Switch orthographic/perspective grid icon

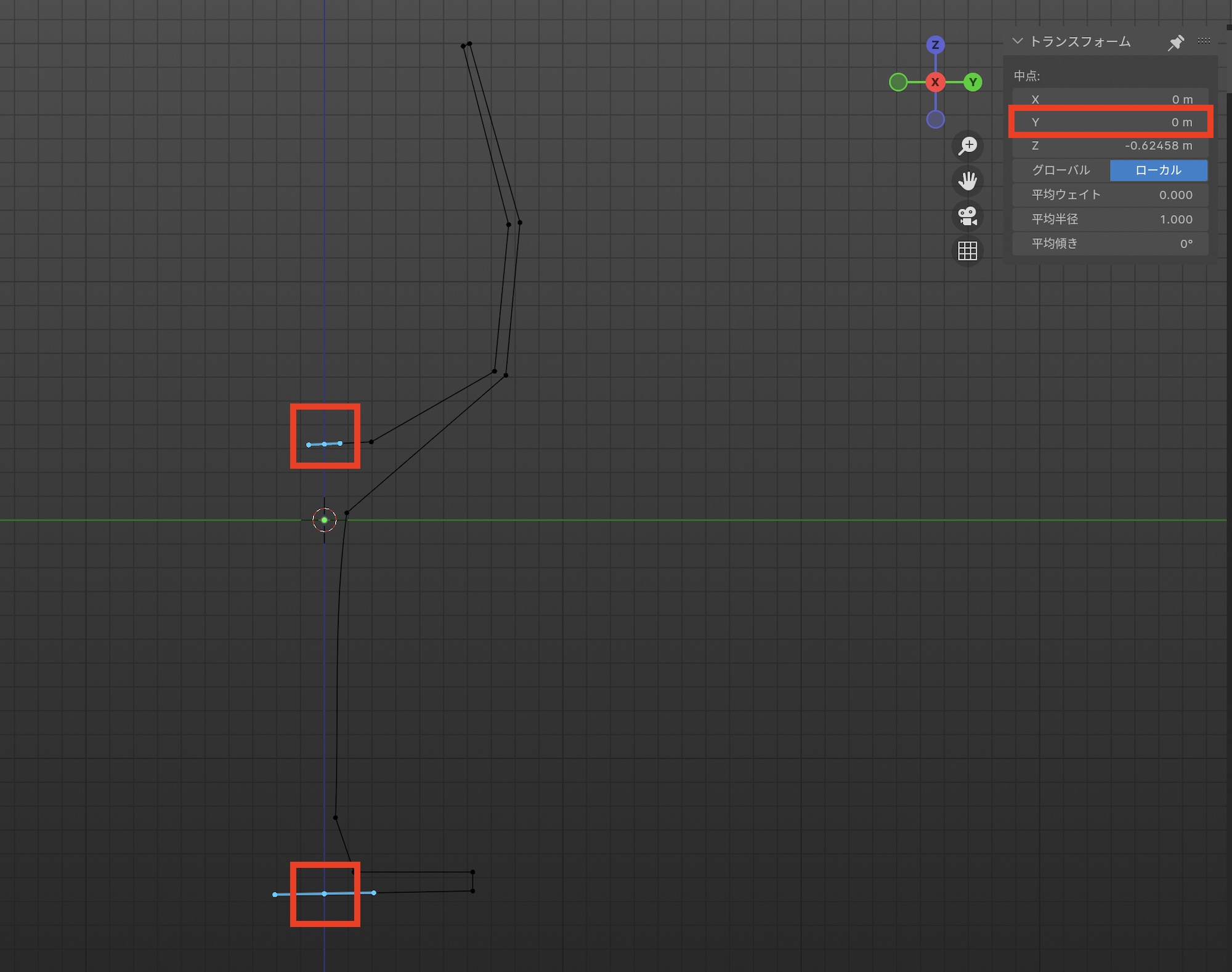[967, 251]
